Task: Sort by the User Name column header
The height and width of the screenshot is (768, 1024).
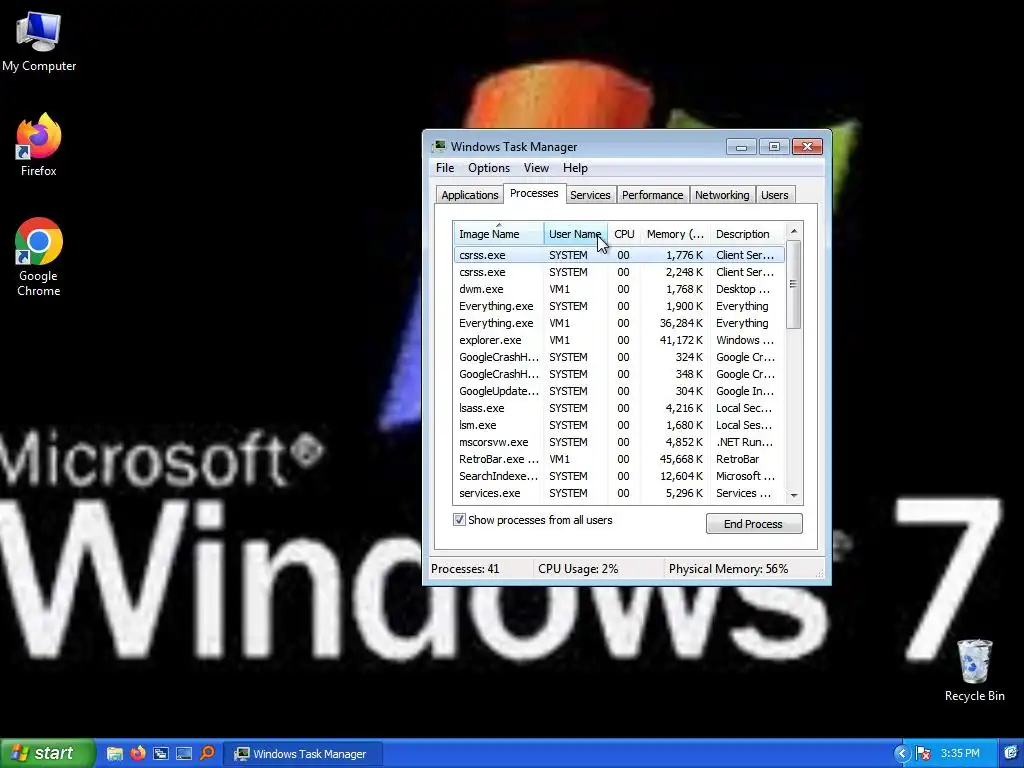Action: (x=575, y=234)
